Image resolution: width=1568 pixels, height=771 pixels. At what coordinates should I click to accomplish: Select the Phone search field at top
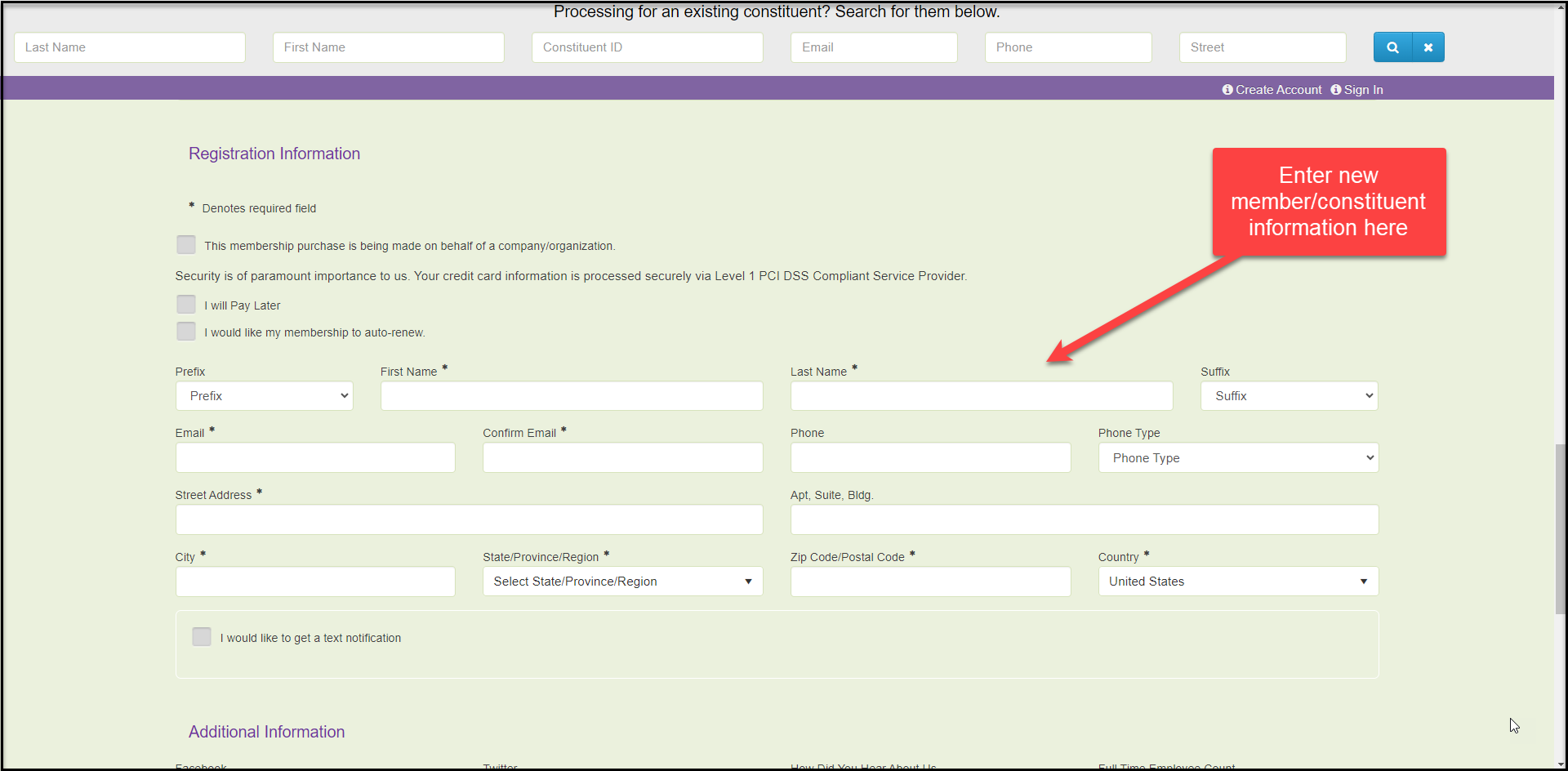click(x=1068, y=47)
